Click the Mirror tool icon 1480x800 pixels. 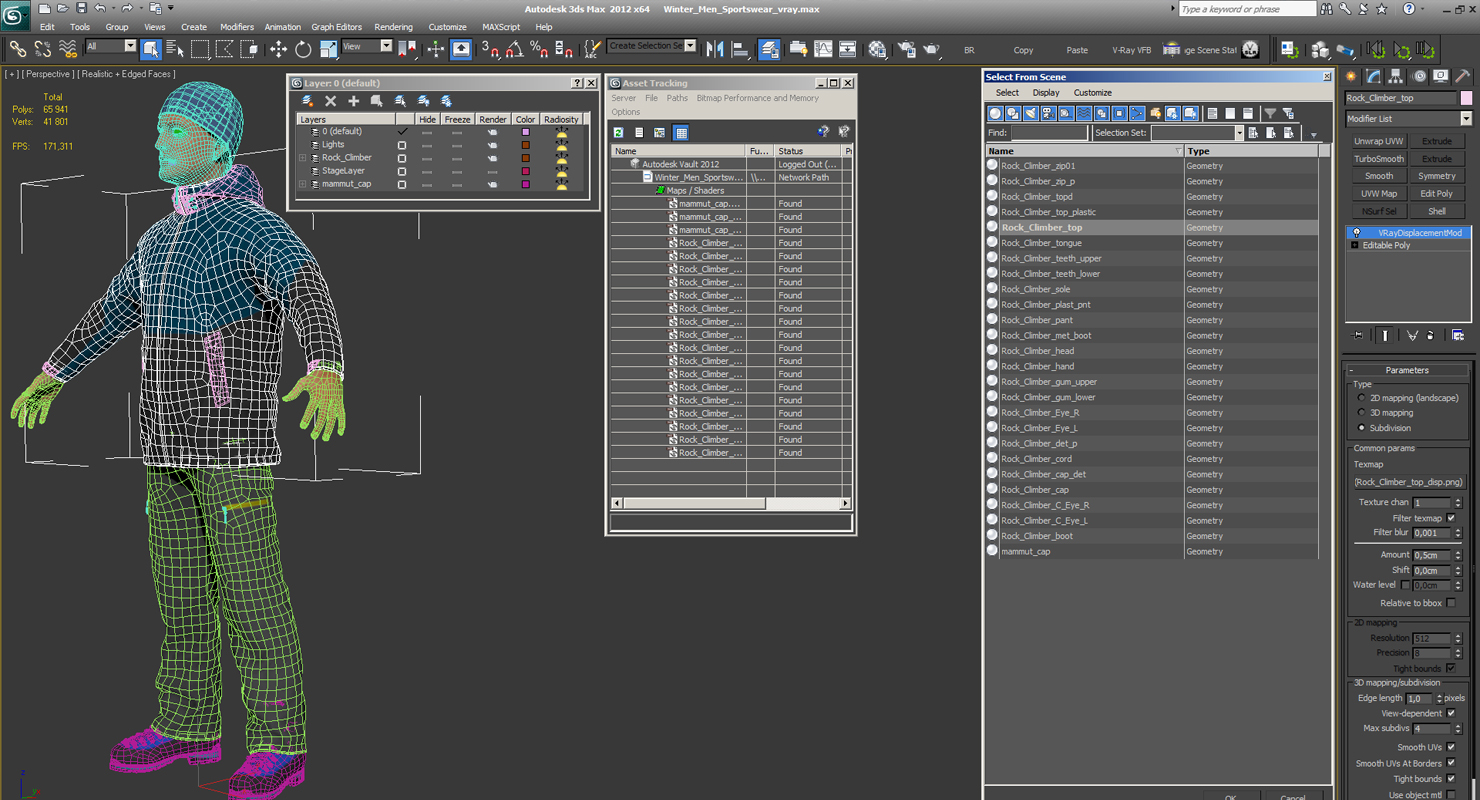[x=715, y=48]
